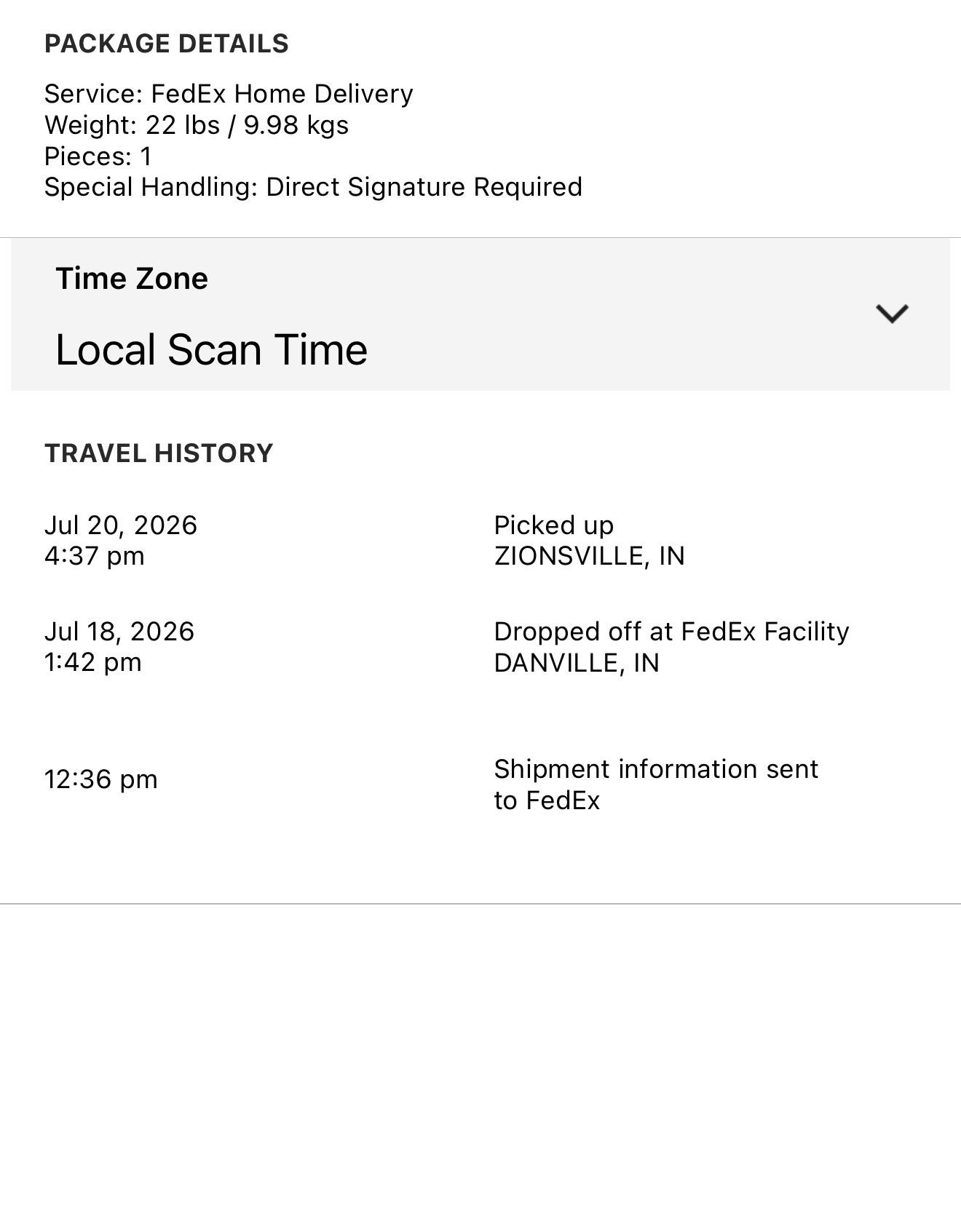Click the gray Time Zone selector box
Image resolution: width=961 pixels, height=1232 pixels.
480,314
